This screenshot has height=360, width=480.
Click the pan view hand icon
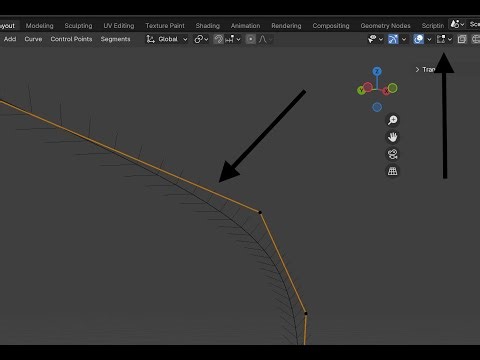point(393,137)
